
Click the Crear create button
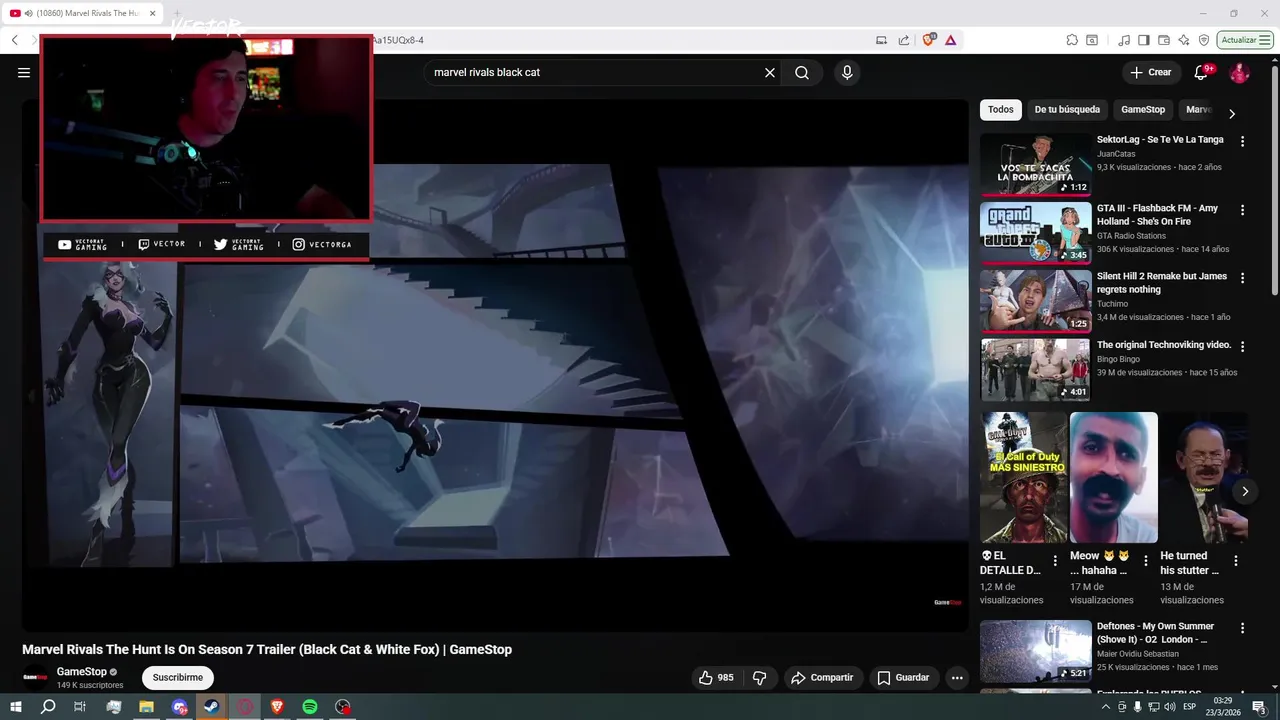click(x=1151, y=72)
